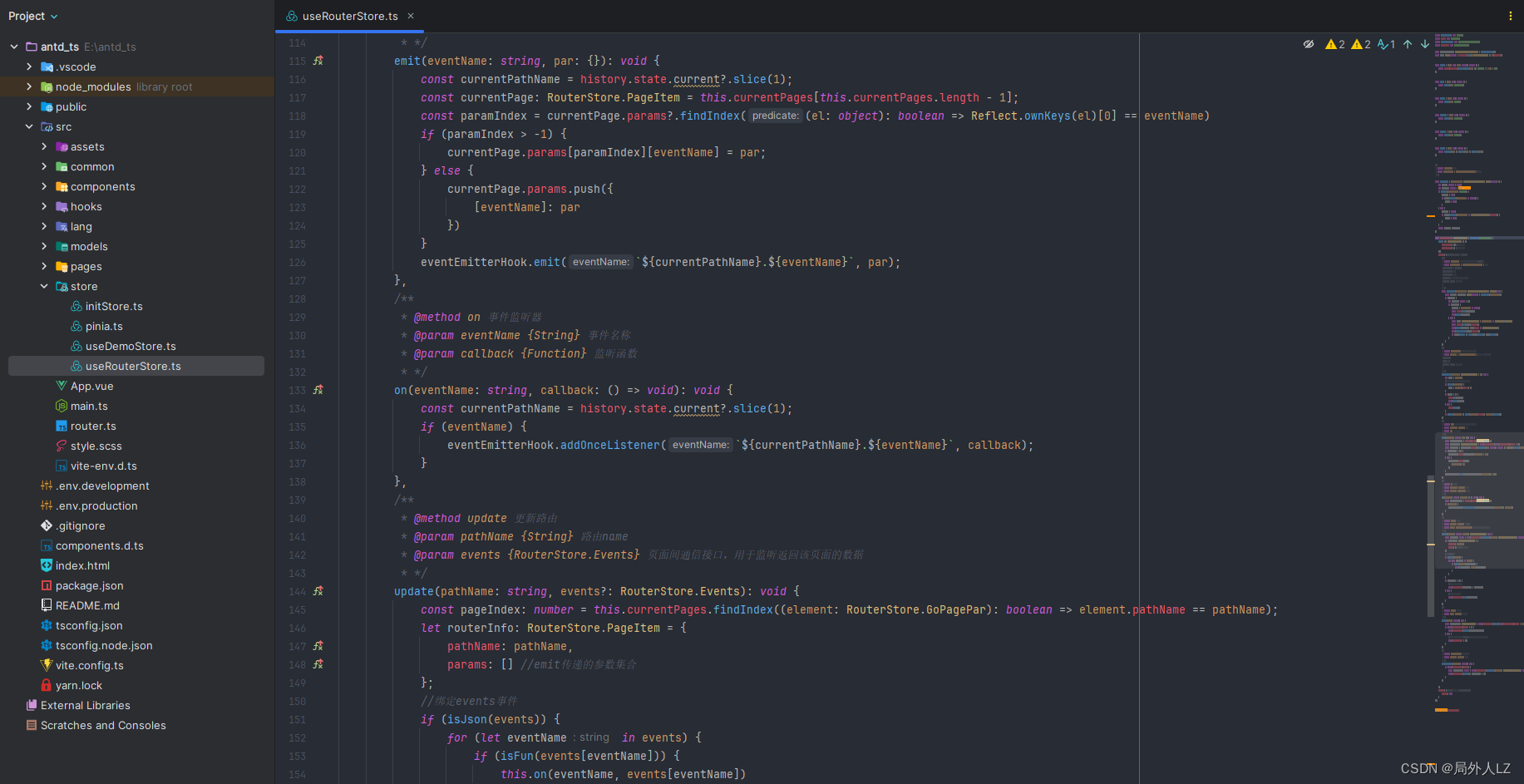Expand the hooks folder

pos(44,206)
